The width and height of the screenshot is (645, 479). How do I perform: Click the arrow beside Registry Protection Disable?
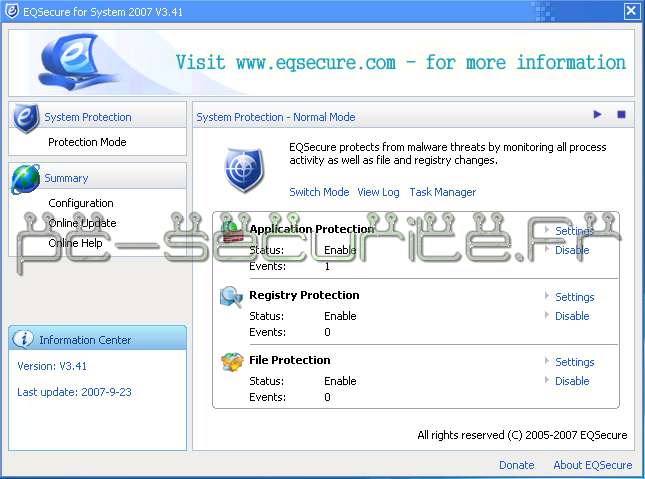point(547,315)
